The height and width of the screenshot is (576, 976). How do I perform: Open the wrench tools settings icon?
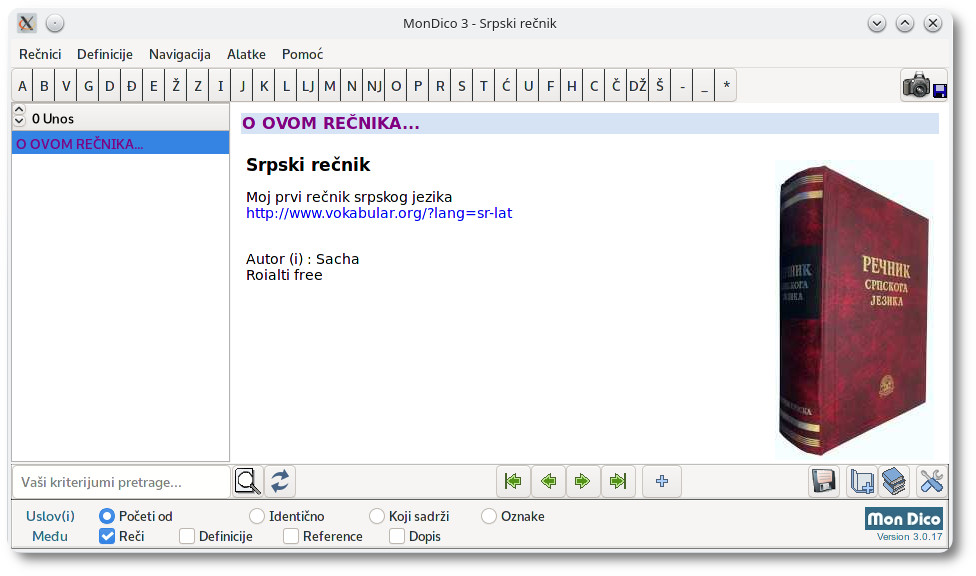click(931, 481)
